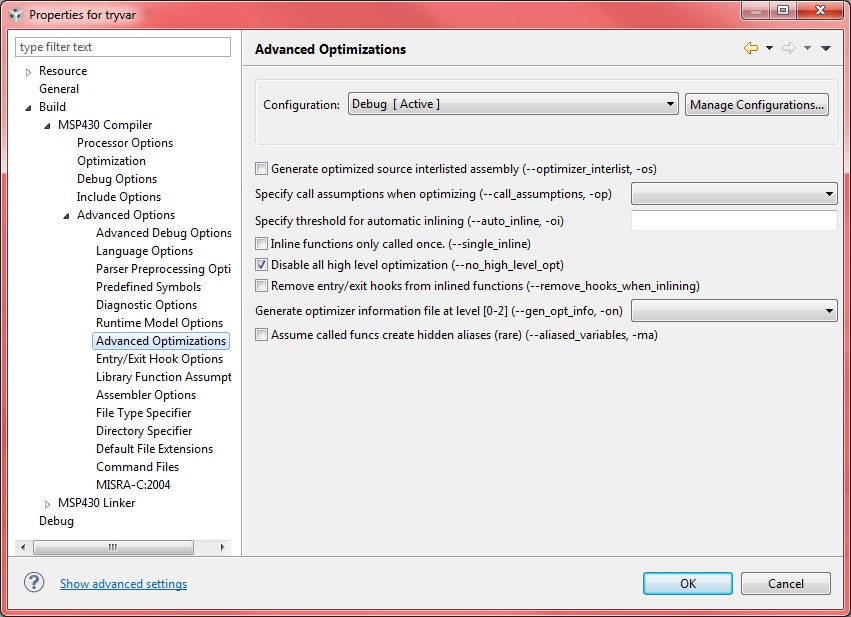The height and width of the screenshot is (617, 851).
Task: Open the Show advanced settings link
Action: pyautogui.click(x=123, y=583)
